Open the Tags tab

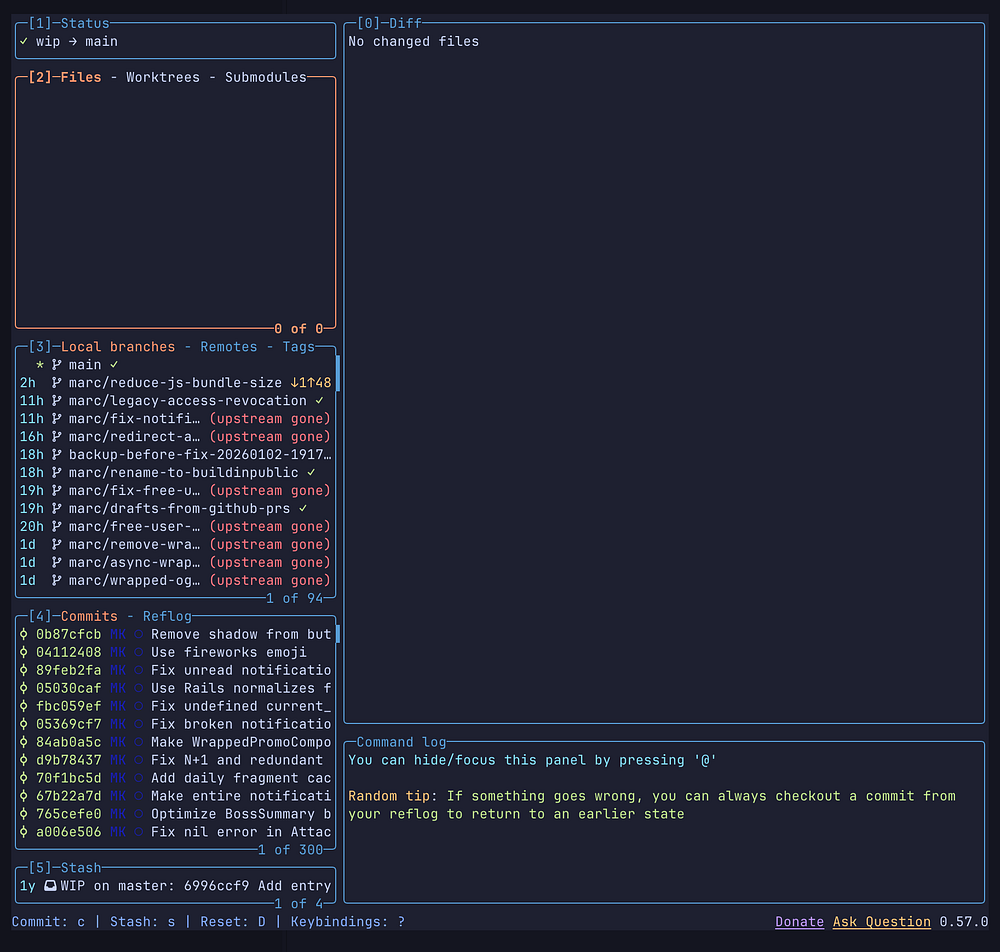click(298, 347)
